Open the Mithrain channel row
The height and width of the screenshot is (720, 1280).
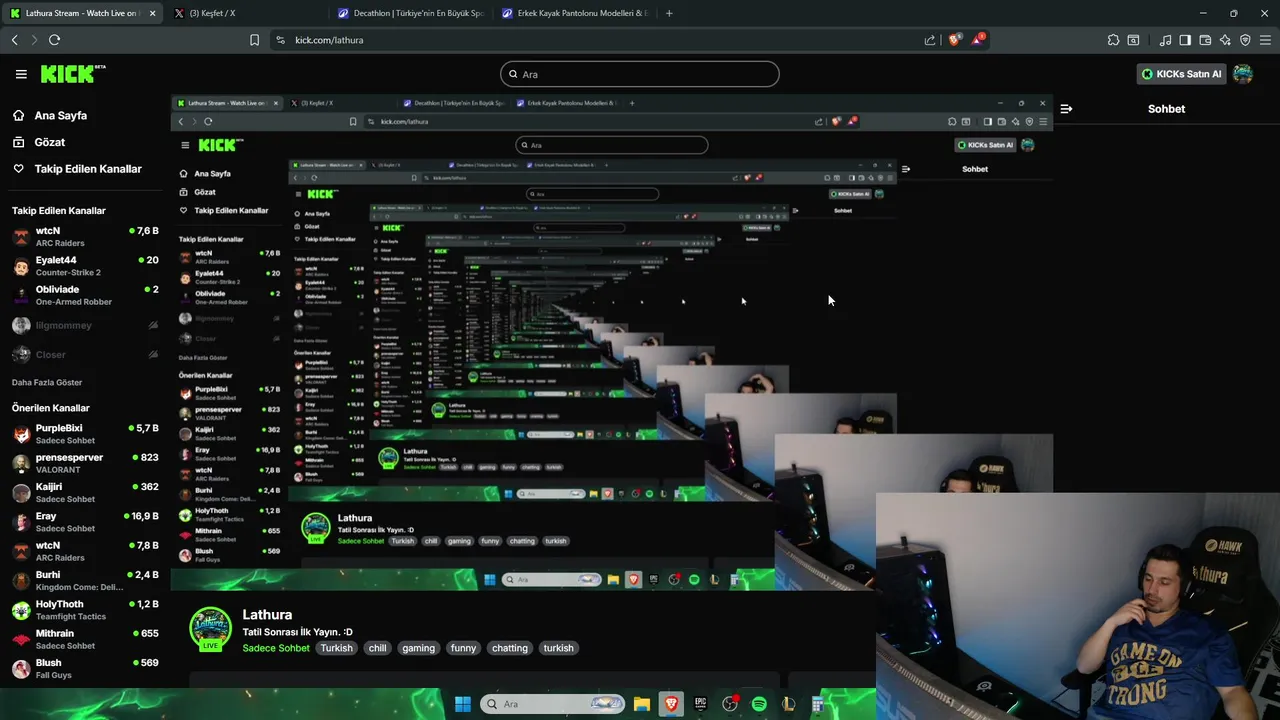pos(85,639)
